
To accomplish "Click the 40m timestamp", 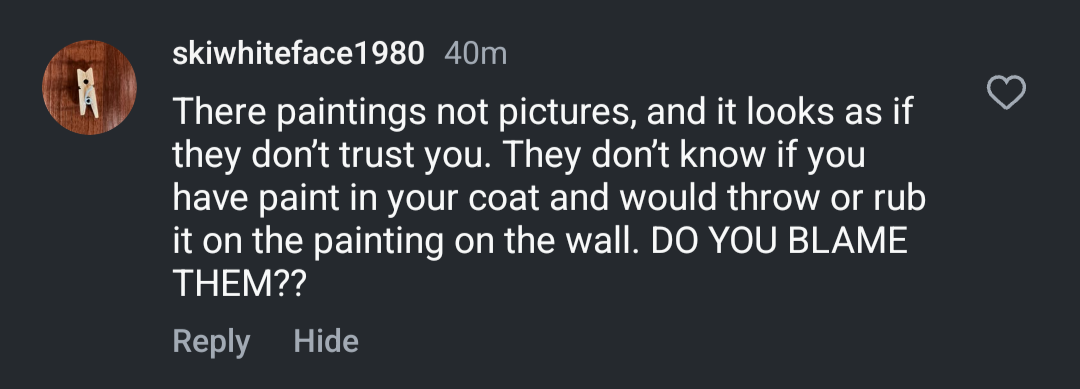I will [475, 54].
